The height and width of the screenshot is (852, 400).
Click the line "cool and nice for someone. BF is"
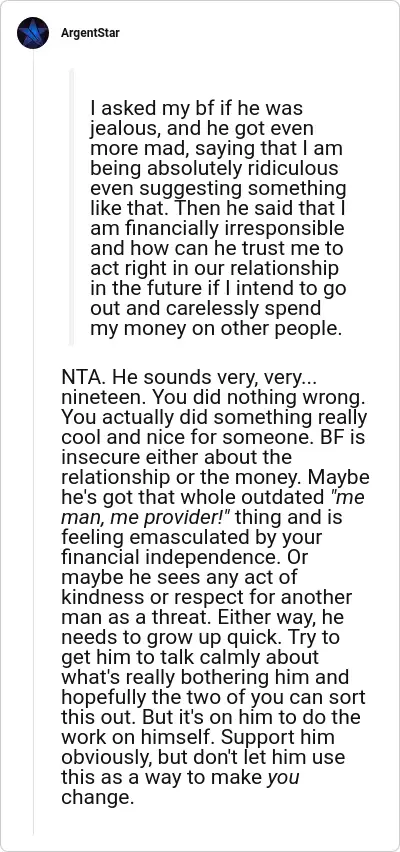point(212,438)
